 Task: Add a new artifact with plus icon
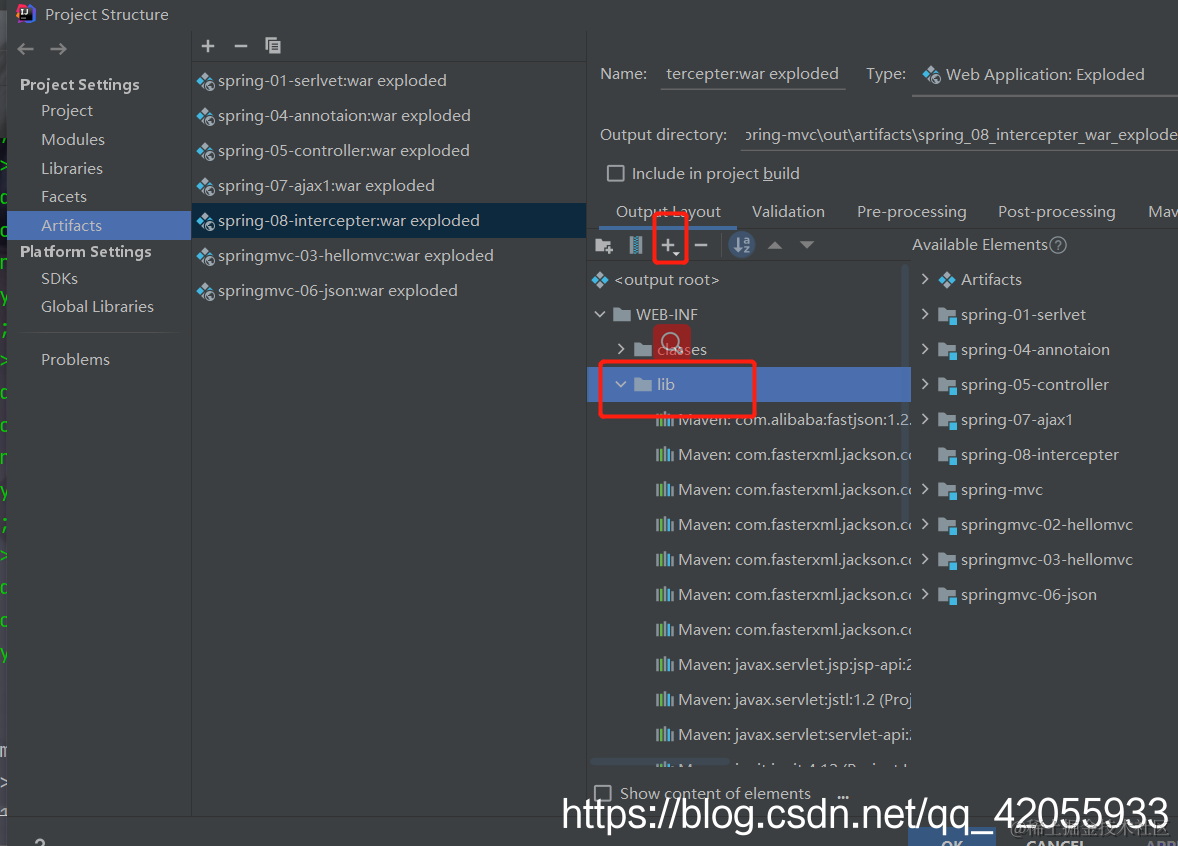click(x=208, y=46)
